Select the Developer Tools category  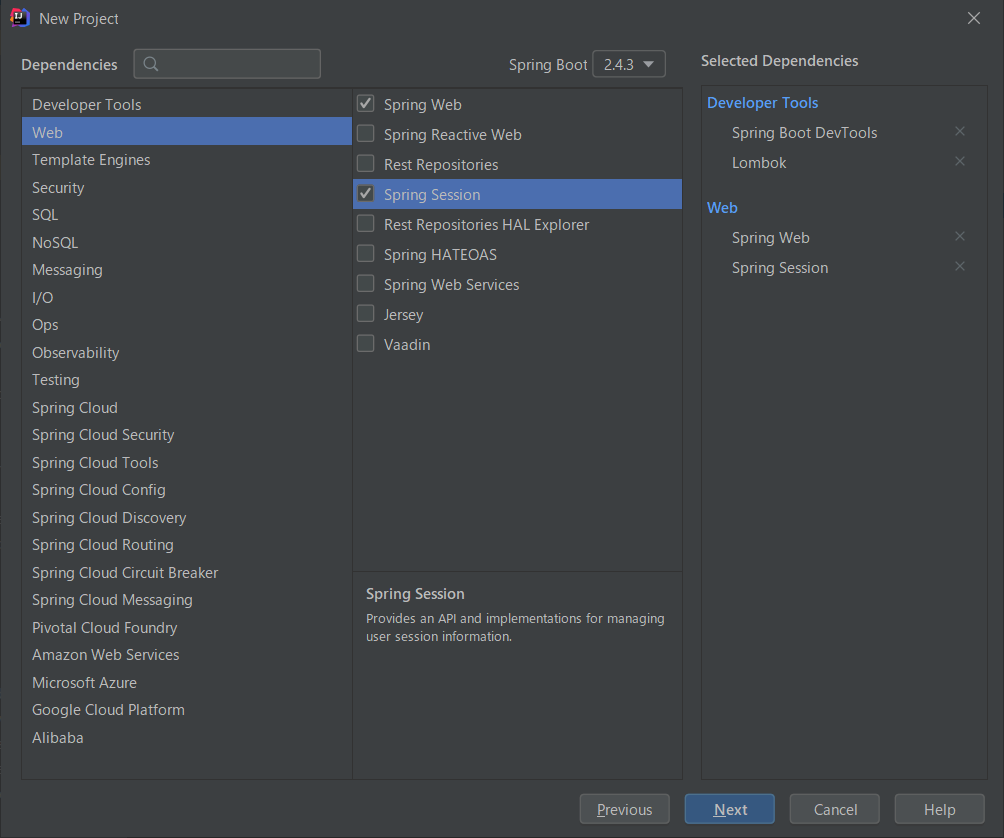click(x=87, y=105)
